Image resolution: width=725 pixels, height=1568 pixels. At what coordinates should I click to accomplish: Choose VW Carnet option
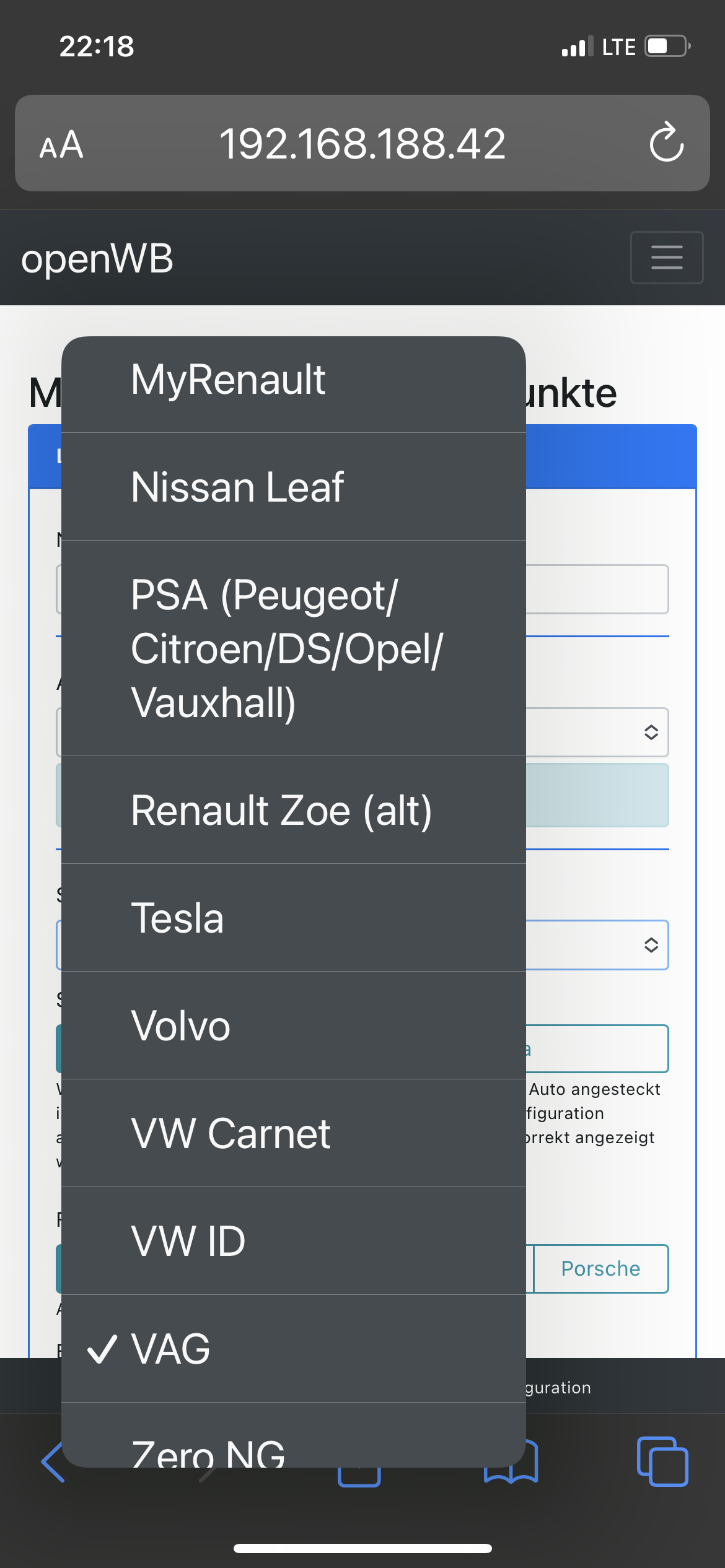tap(294, 1133)
